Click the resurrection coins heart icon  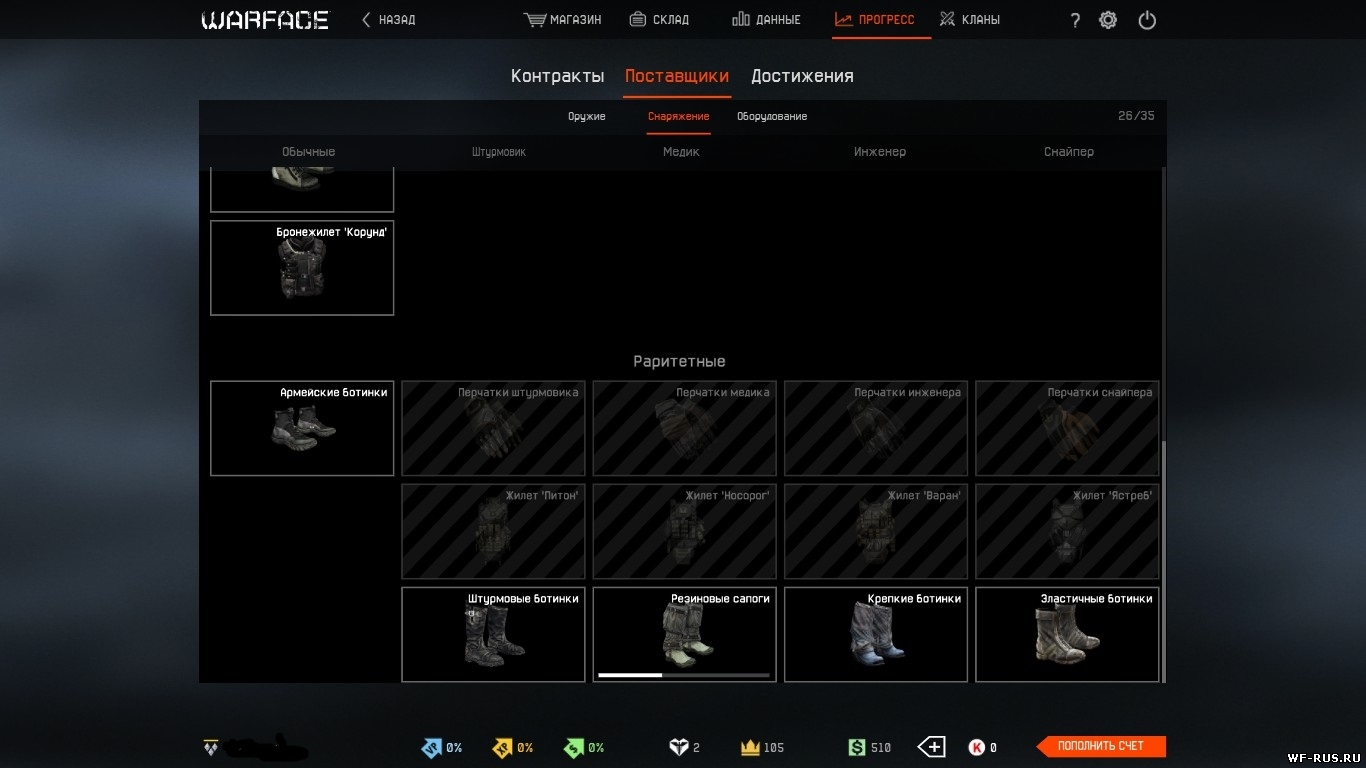click(x=678, y=747)
